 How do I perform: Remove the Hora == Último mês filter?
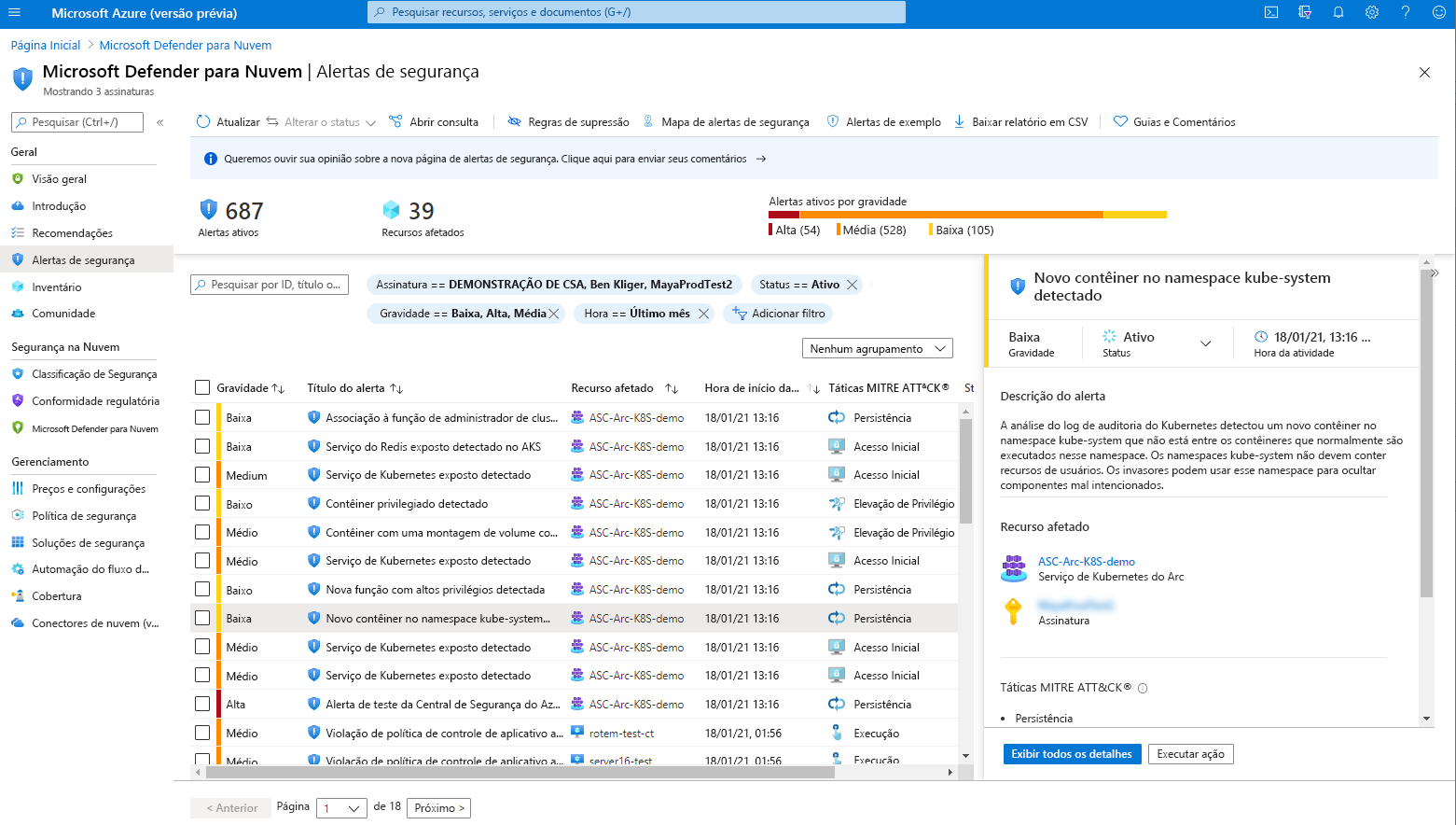[704, 314]
